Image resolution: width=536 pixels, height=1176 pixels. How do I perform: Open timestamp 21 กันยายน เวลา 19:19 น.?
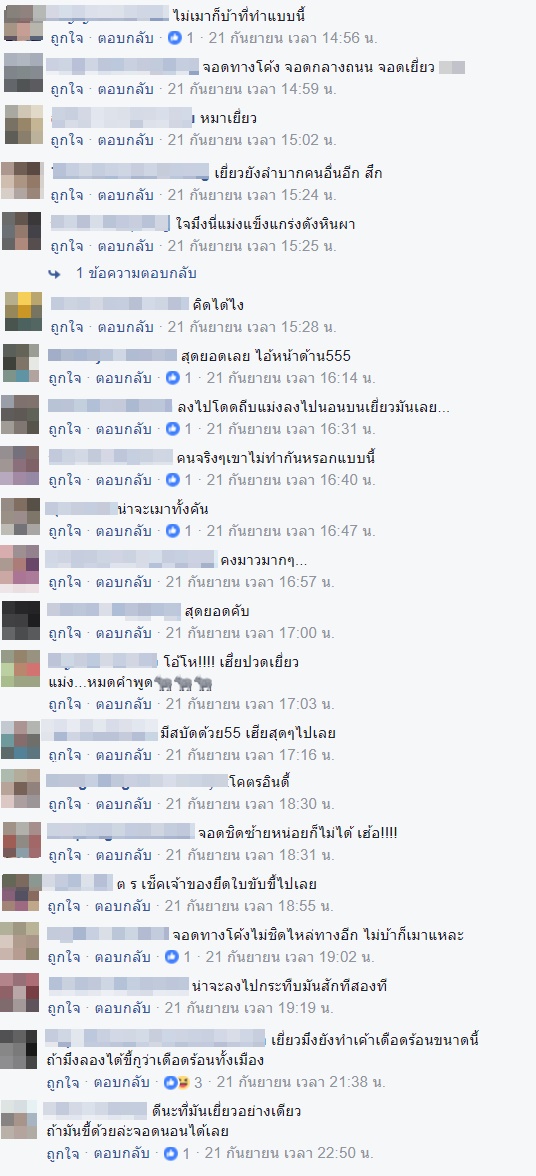click(x=250, y=1008)
